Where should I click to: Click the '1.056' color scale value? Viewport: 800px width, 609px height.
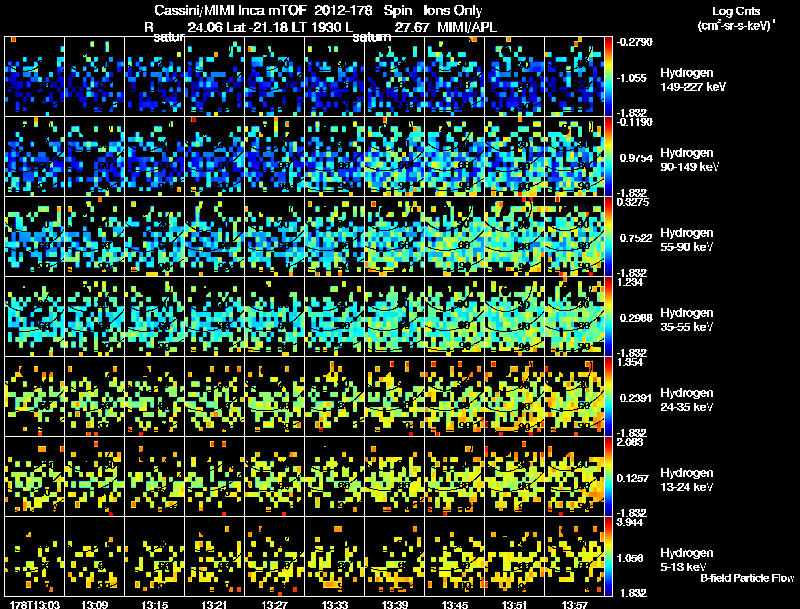[x=630, y=559]
